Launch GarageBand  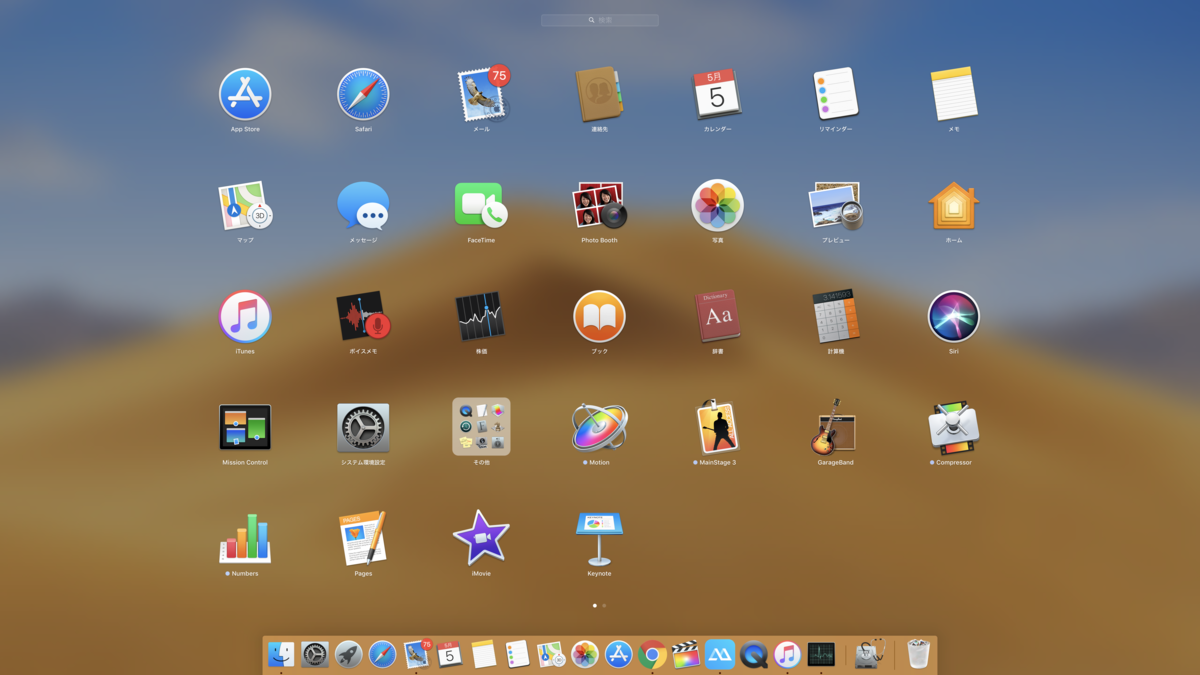tap(835, 427)
